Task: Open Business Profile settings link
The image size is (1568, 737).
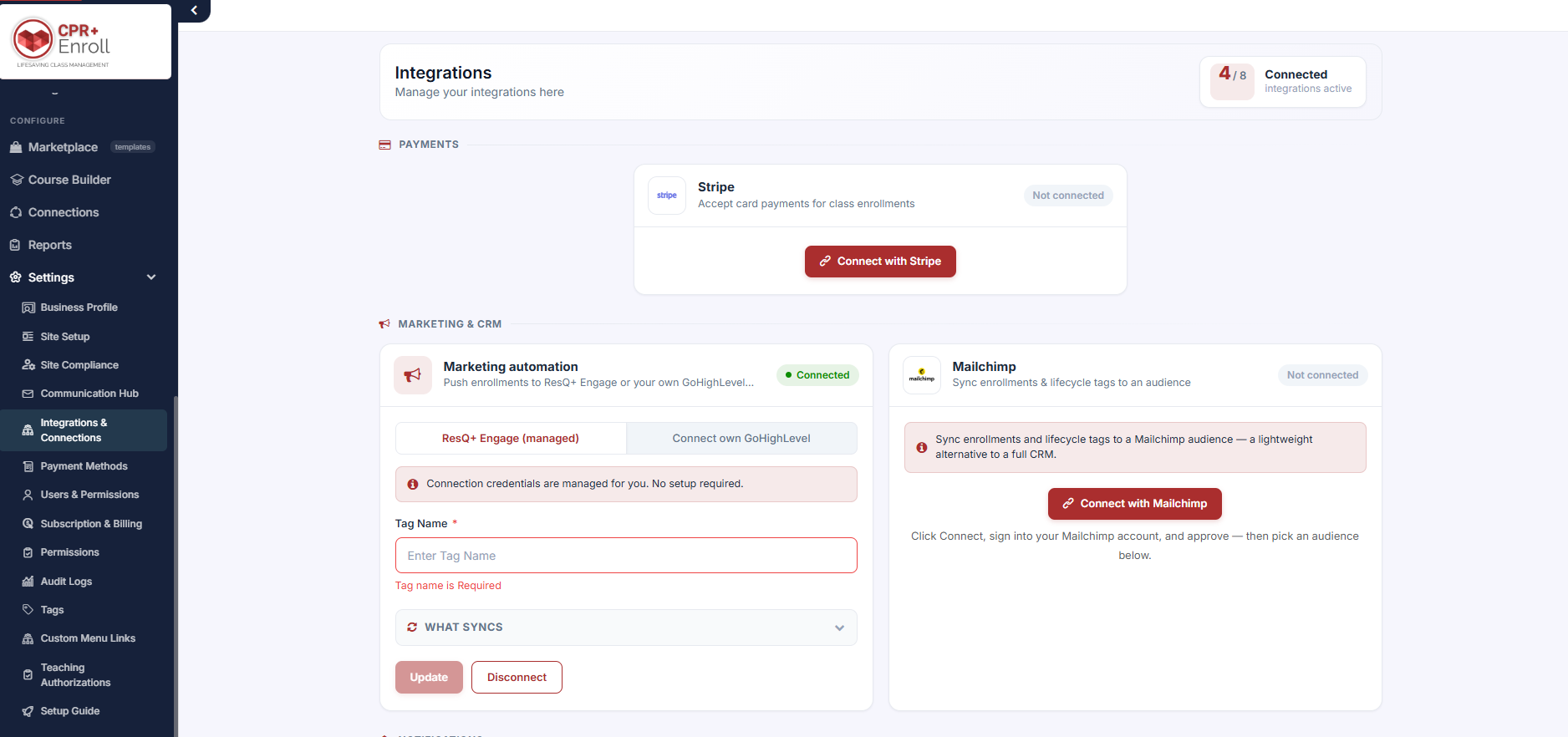Action: [79, 308]
